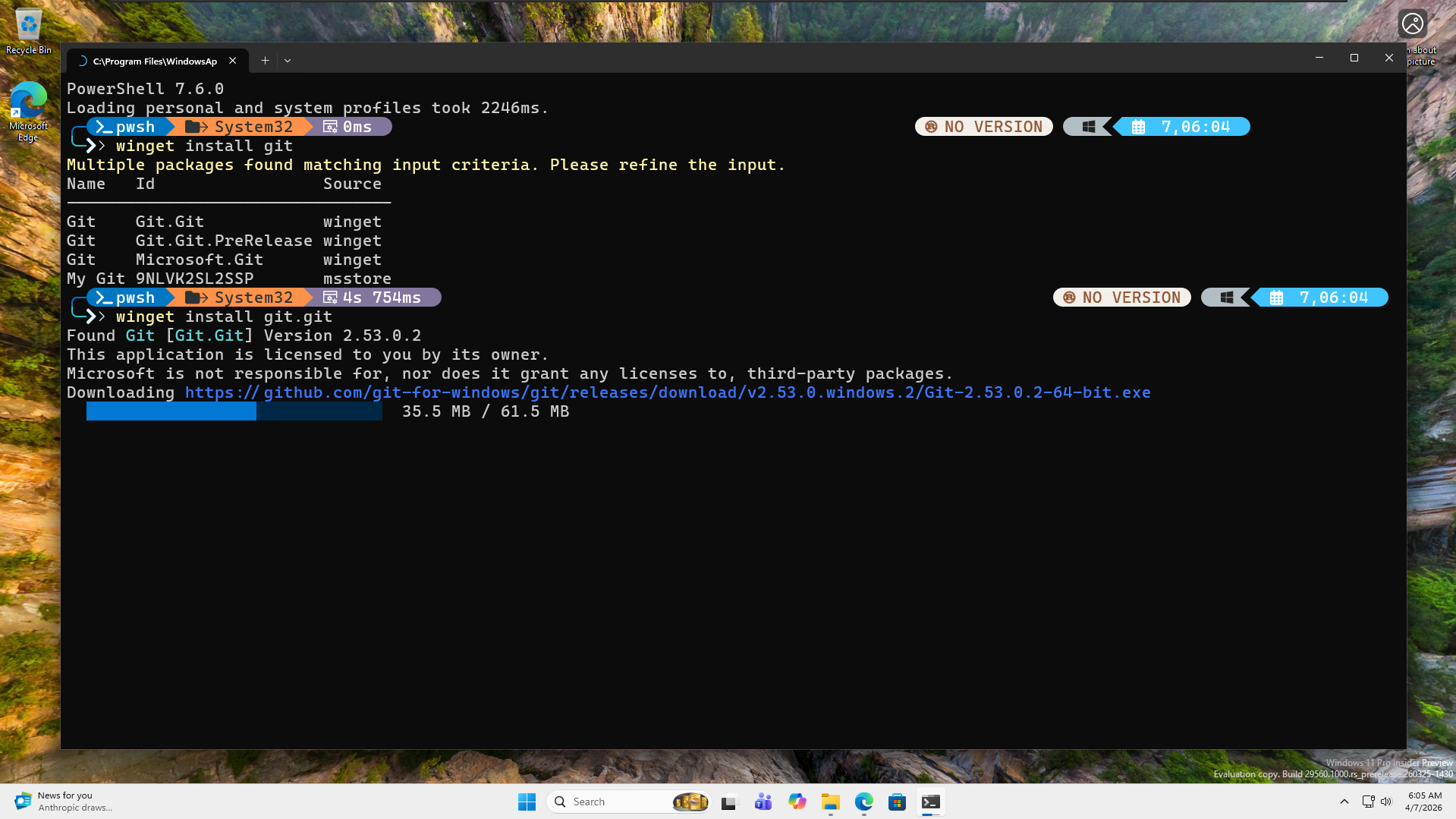
Task: Expand the new tab profile dropdown
Action: (x=288, y=61)
